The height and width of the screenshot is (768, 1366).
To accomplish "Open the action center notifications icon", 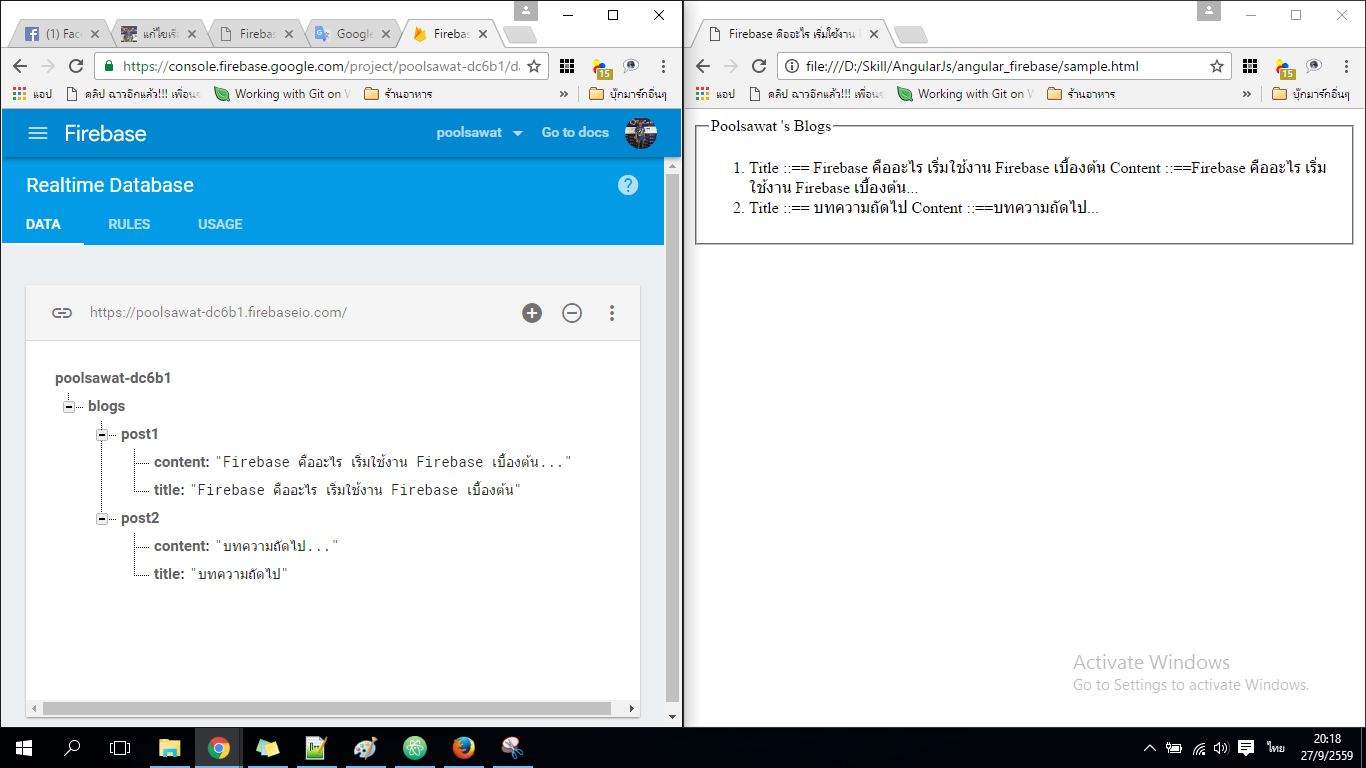I will tap(1246, 747).
